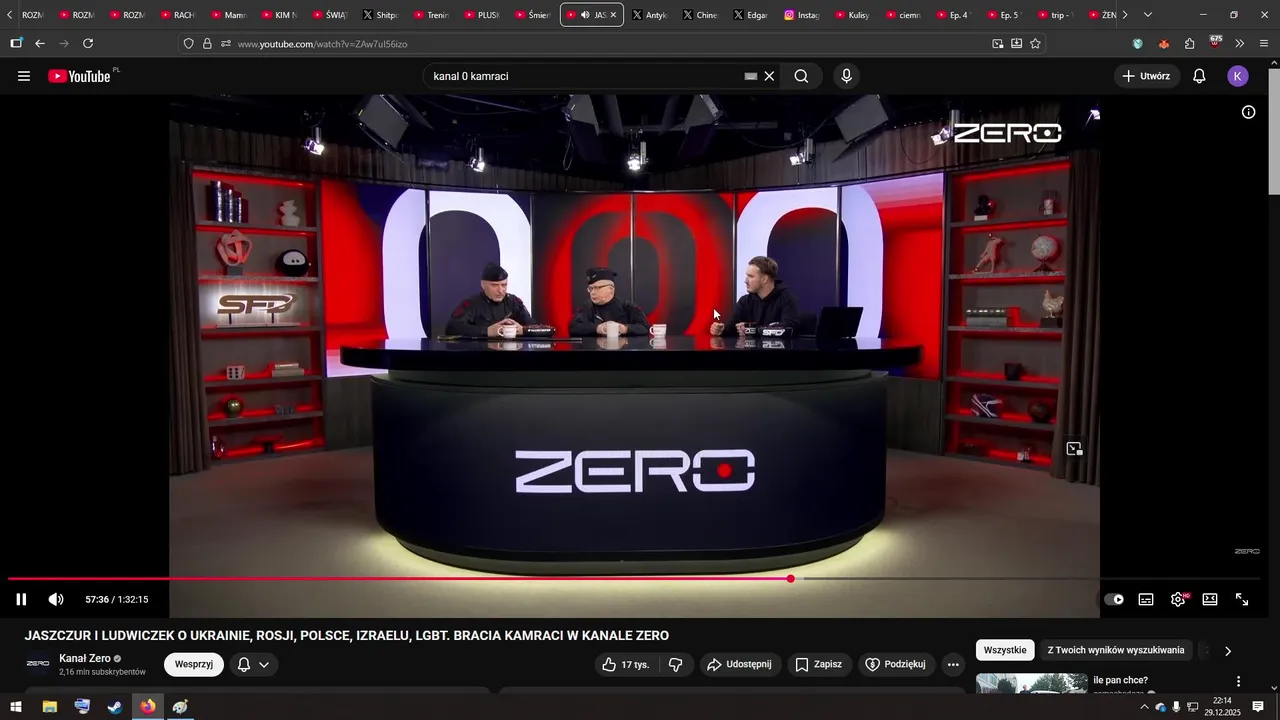Open the Kanał Zero channel link

coord(85,658)
